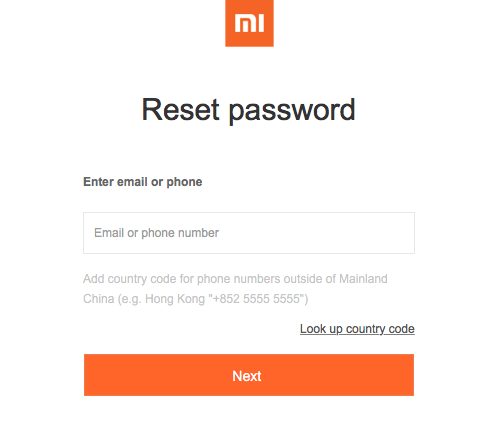The height and width of the screenshot is (427, 500).
Task: Select the Reset password heading
Action: (x=249, y=110)
